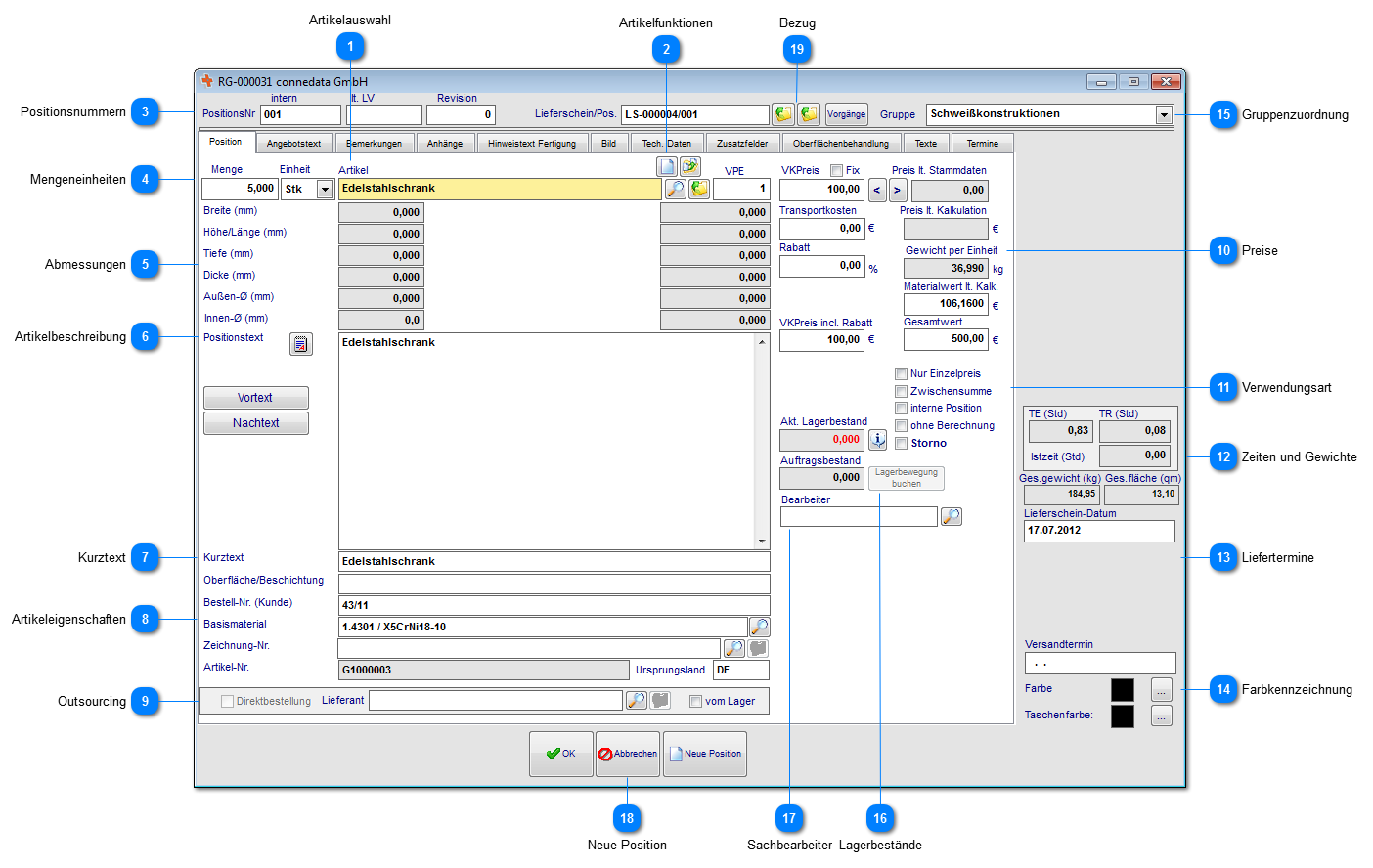Viewport: 1373px width, 868px height.
Task: Click the Rabatt percentage field
Action: [822, 266]
